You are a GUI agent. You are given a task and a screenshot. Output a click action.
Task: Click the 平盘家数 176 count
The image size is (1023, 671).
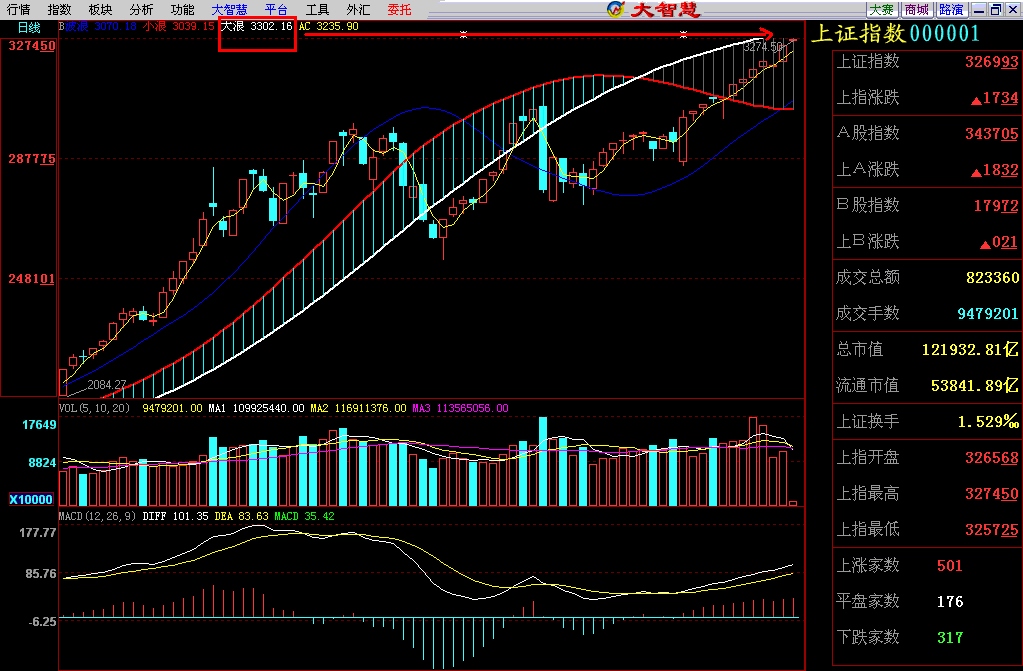(x=949, y=602)
